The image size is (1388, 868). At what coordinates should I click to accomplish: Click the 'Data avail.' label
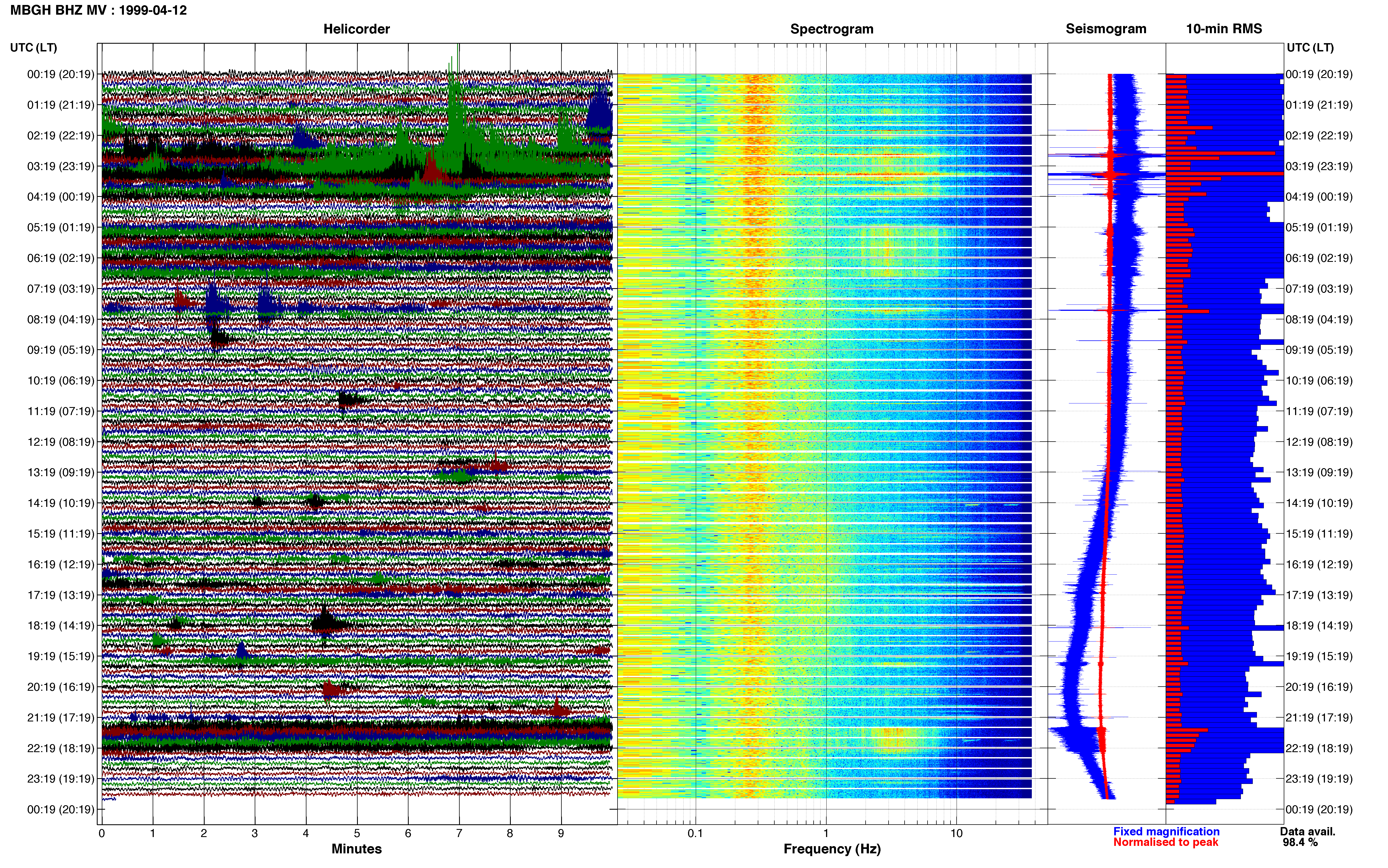pos(1308,831)
